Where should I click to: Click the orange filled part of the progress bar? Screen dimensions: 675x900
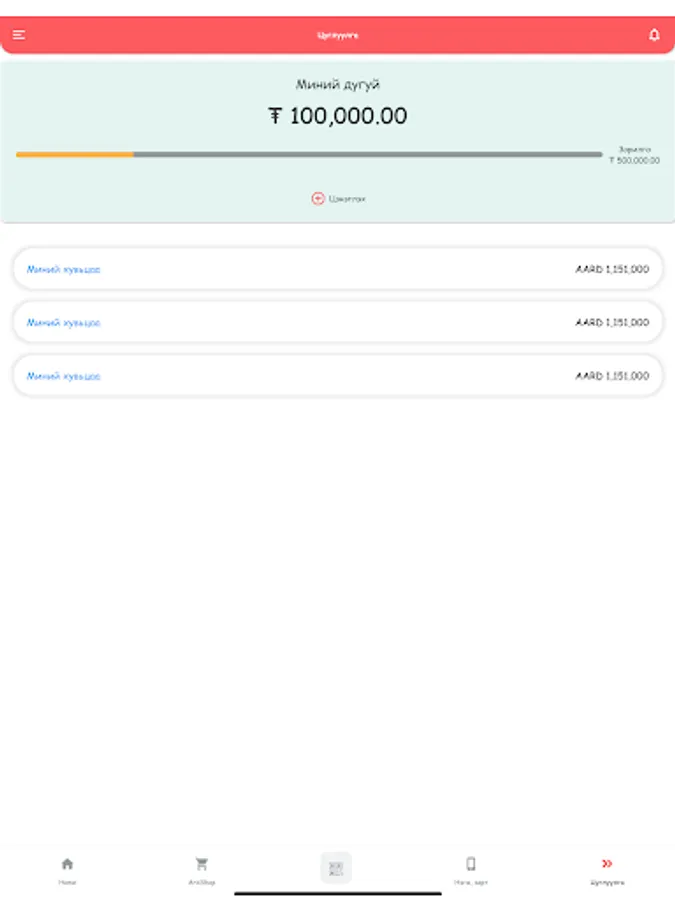point(75,154)
